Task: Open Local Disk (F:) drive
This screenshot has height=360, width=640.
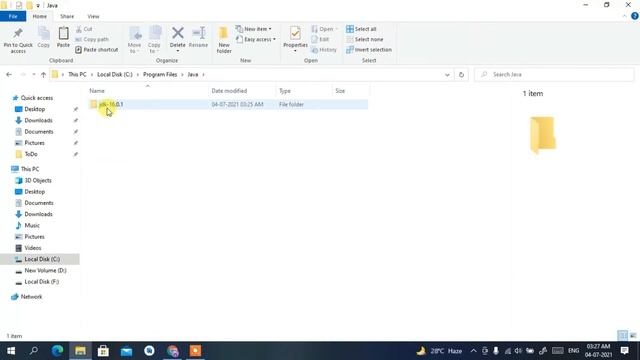Action: [42, 282]
